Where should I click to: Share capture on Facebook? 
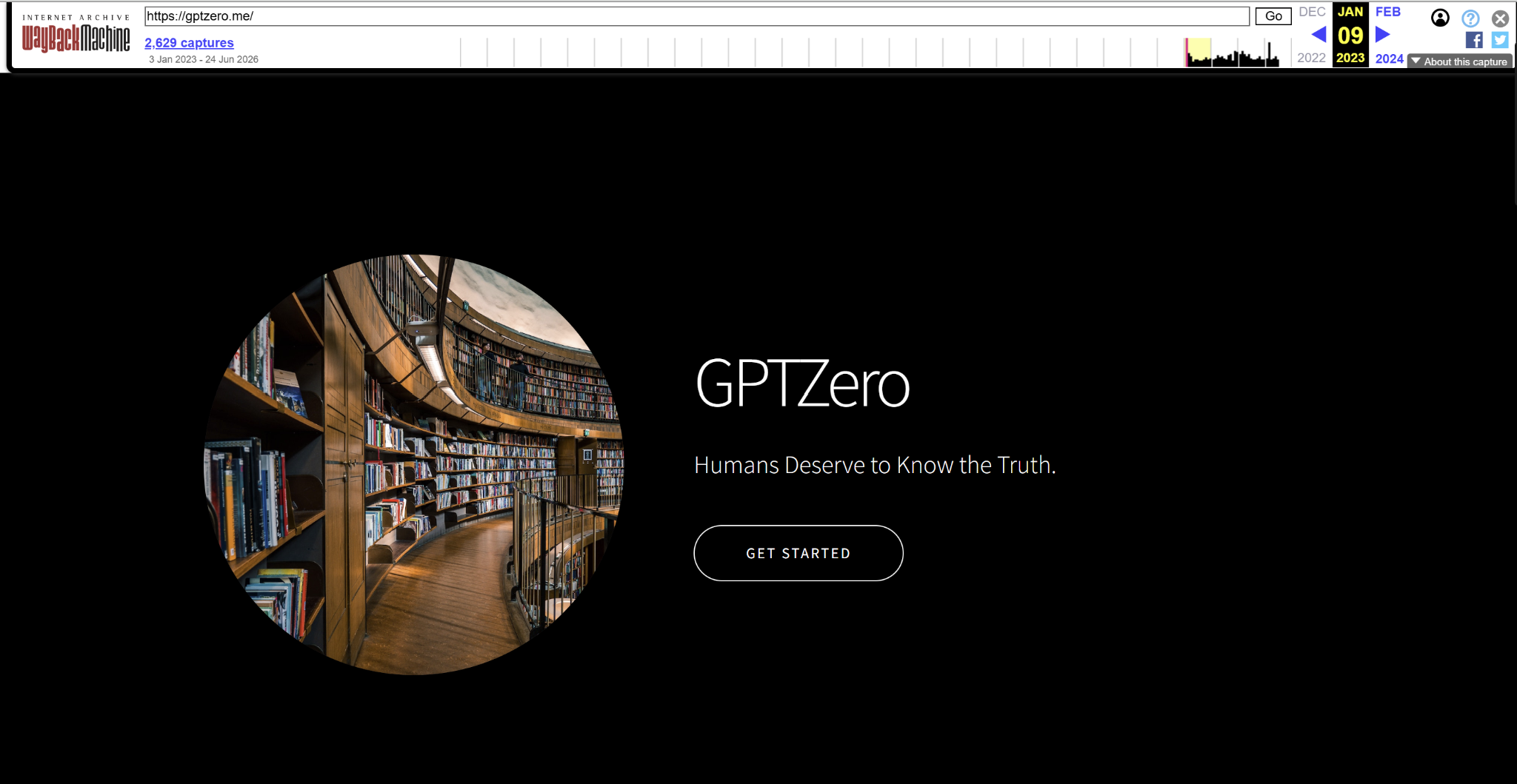pos(1474,40)
